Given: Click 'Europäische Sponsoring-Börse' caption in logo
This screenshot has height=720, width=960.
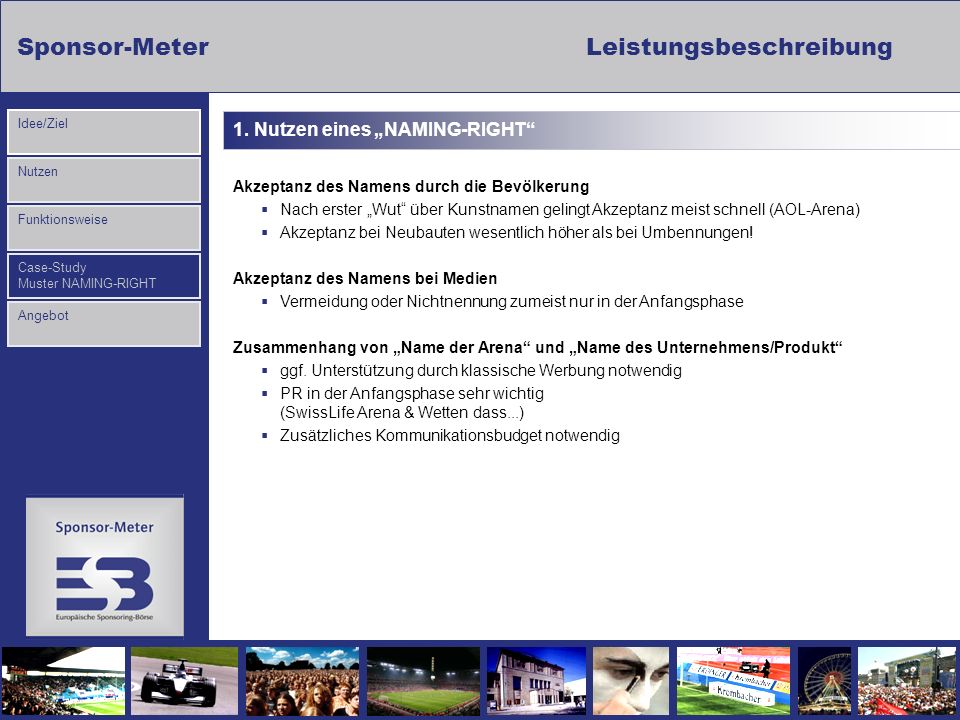Looking at the screenshot, I should [x=105, y=617].
